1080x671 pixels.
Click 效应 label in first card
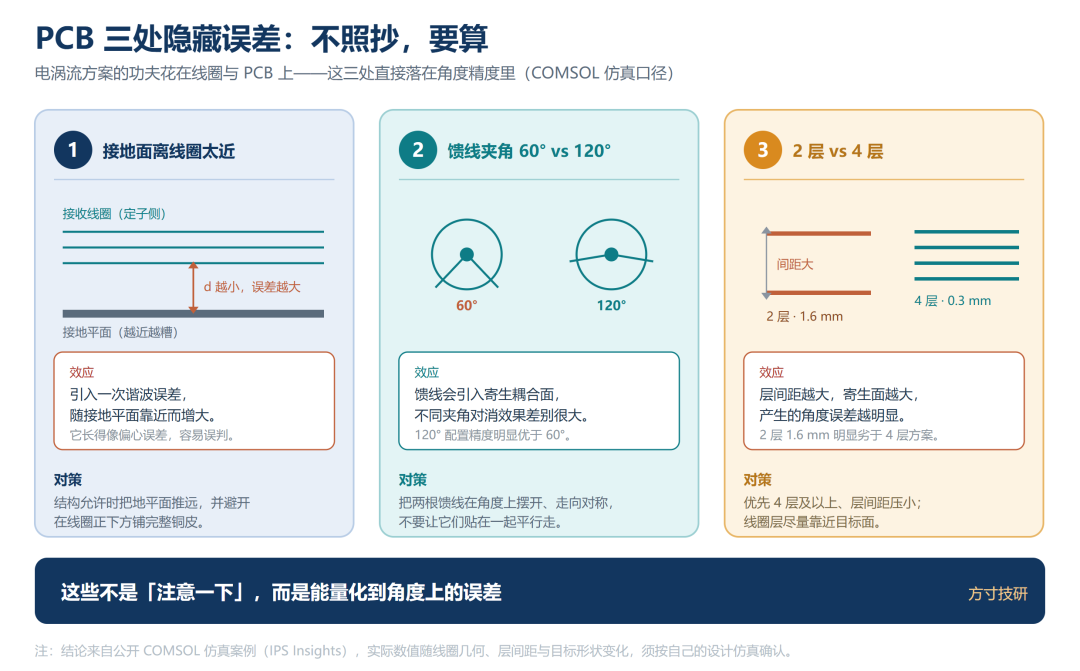(x=81, y=372)
